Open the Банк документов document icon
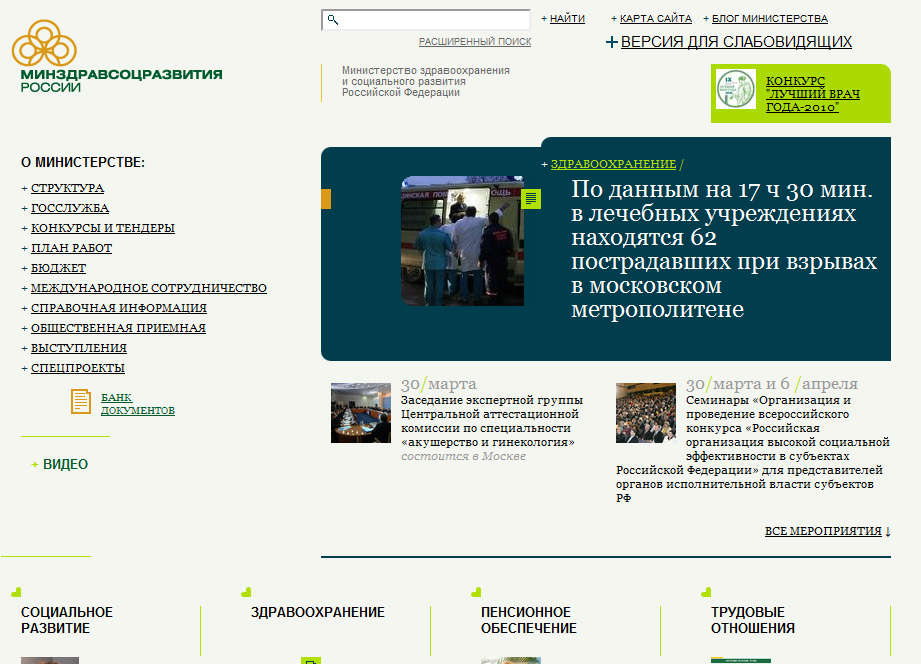The height and width of the screenshot is (664, 921). point(81,402)
